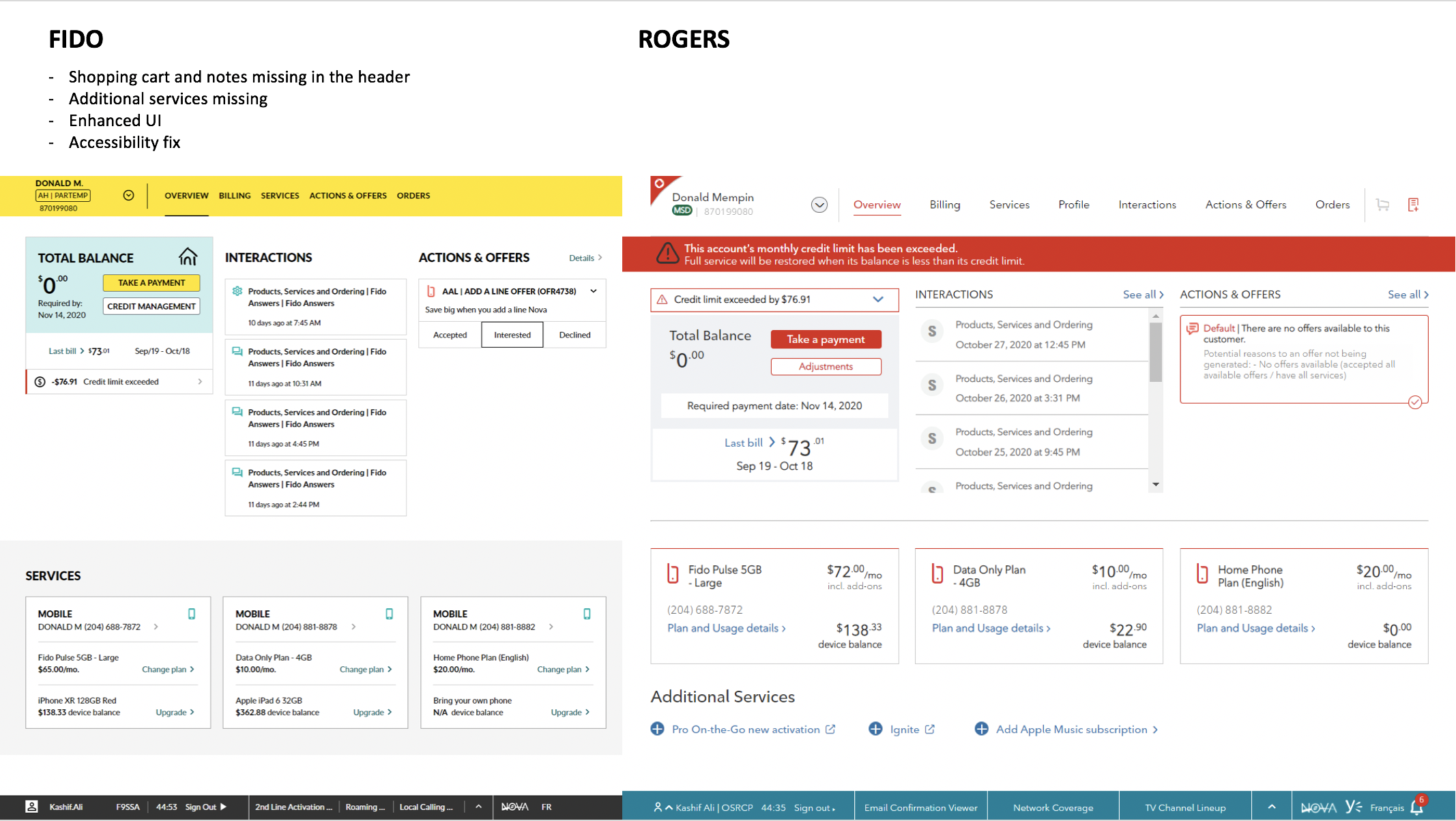The width and height of the screenshot is (1456, 821).
Task: Click the checkmark circle on Default offer card
Action: (x=1415, y=402)
